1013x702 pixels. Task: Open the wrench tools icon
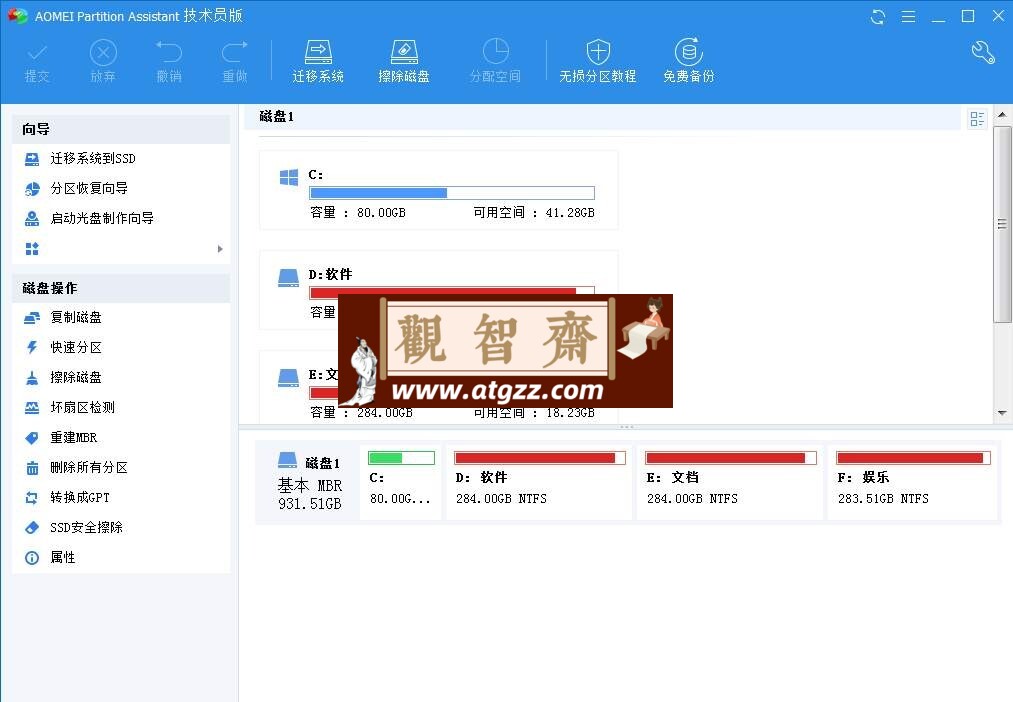[x=983, y=52]
